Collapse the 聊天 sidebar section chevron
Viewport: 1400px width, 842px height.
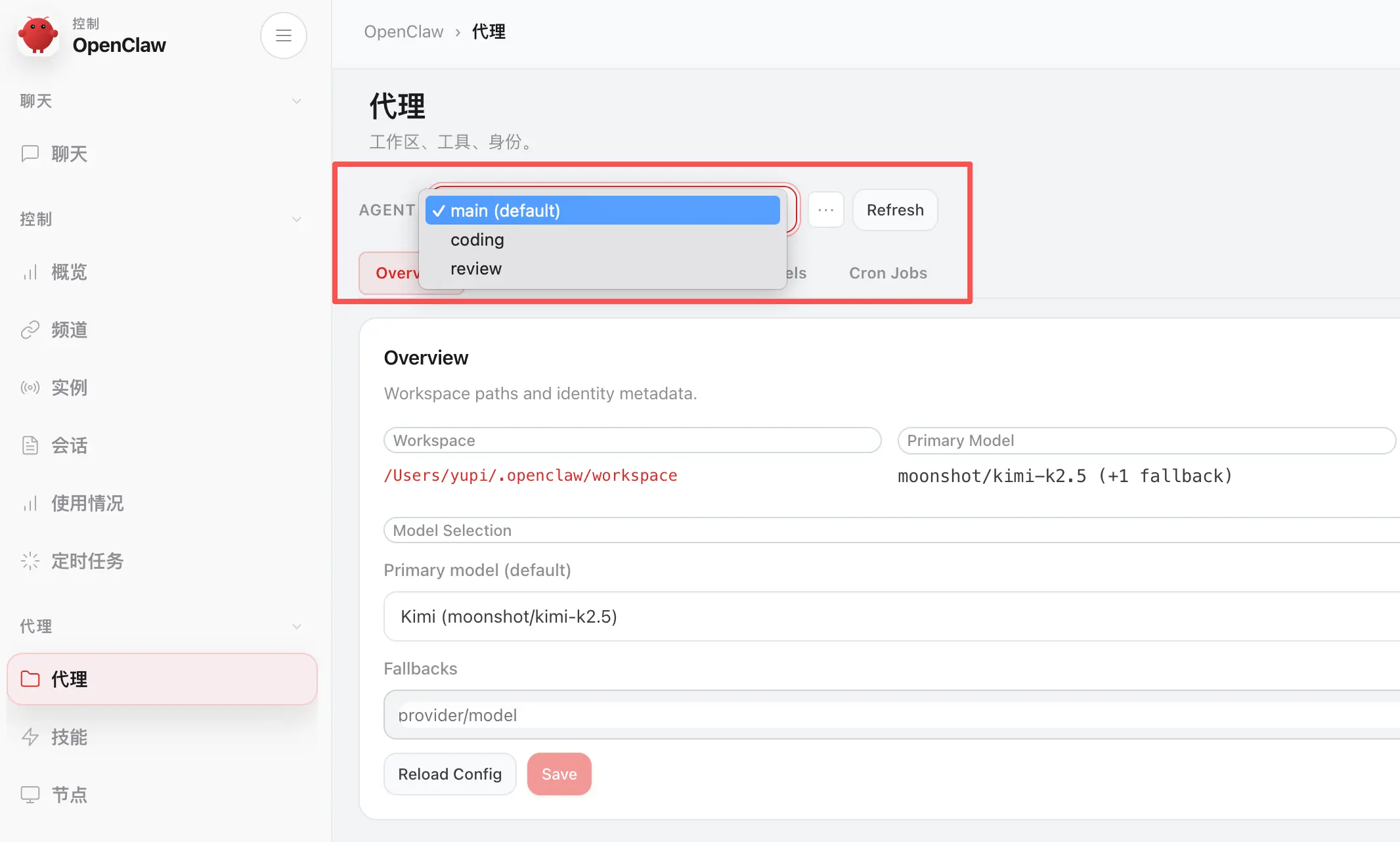[x=297, y=101]
